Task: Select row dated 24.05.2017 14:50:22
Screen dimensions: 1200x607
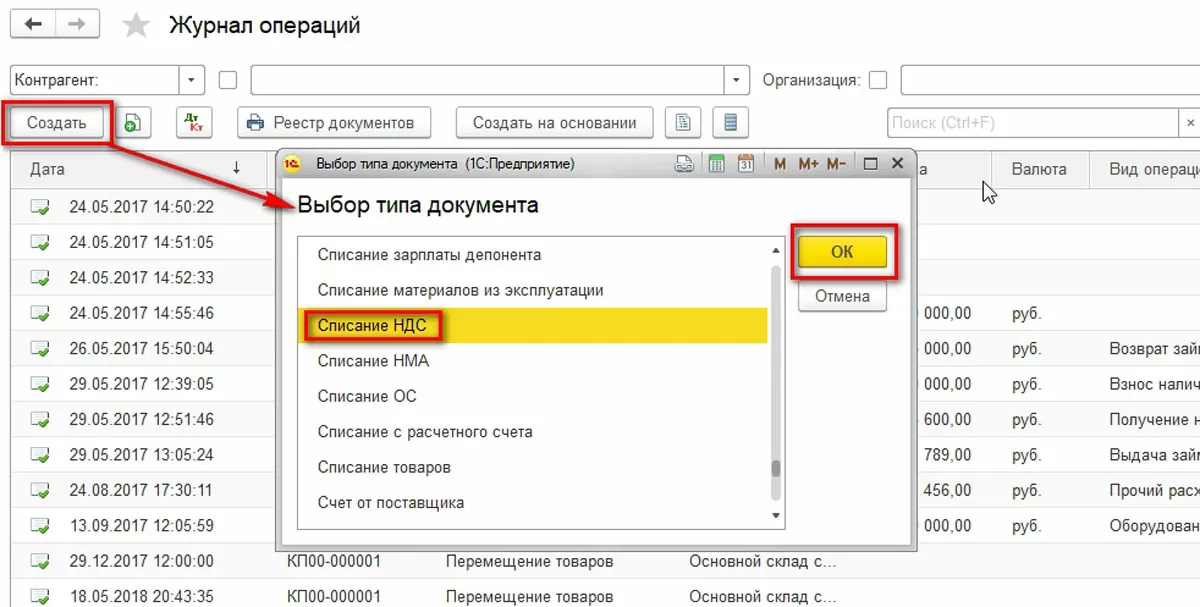Action: (x=140, y=207)
